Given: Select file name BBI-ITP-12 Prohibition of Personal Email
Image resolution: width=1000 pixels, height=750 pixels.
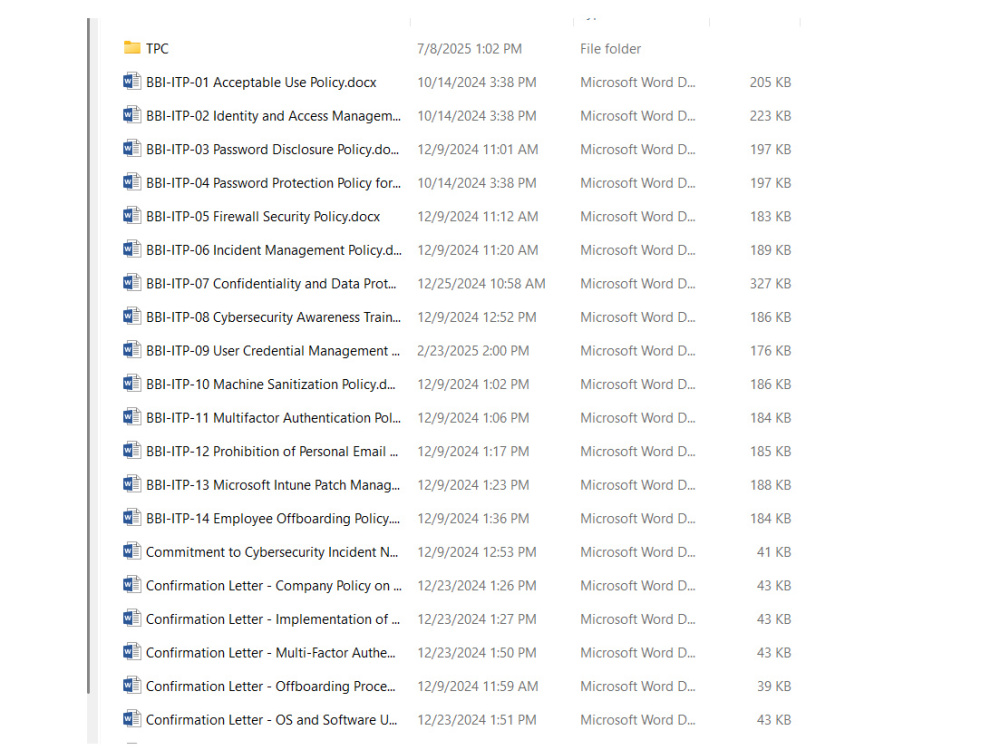Looking at the screenshot, I should pyautogui.click(x=272, y=452).
